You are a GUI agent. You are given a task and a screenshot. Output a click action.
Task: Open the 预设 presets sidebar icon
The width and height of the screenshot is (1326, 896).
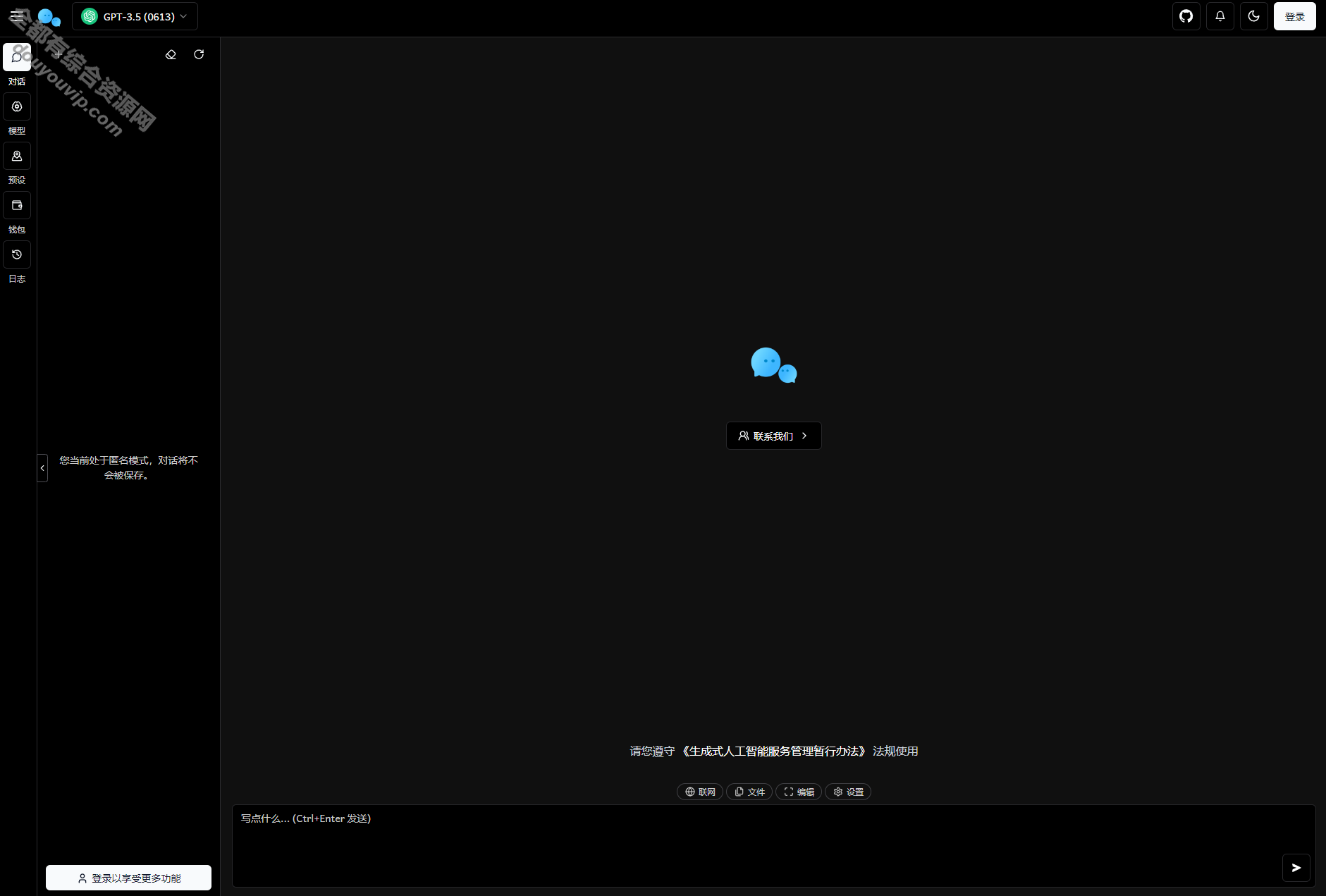click(17, 156)
